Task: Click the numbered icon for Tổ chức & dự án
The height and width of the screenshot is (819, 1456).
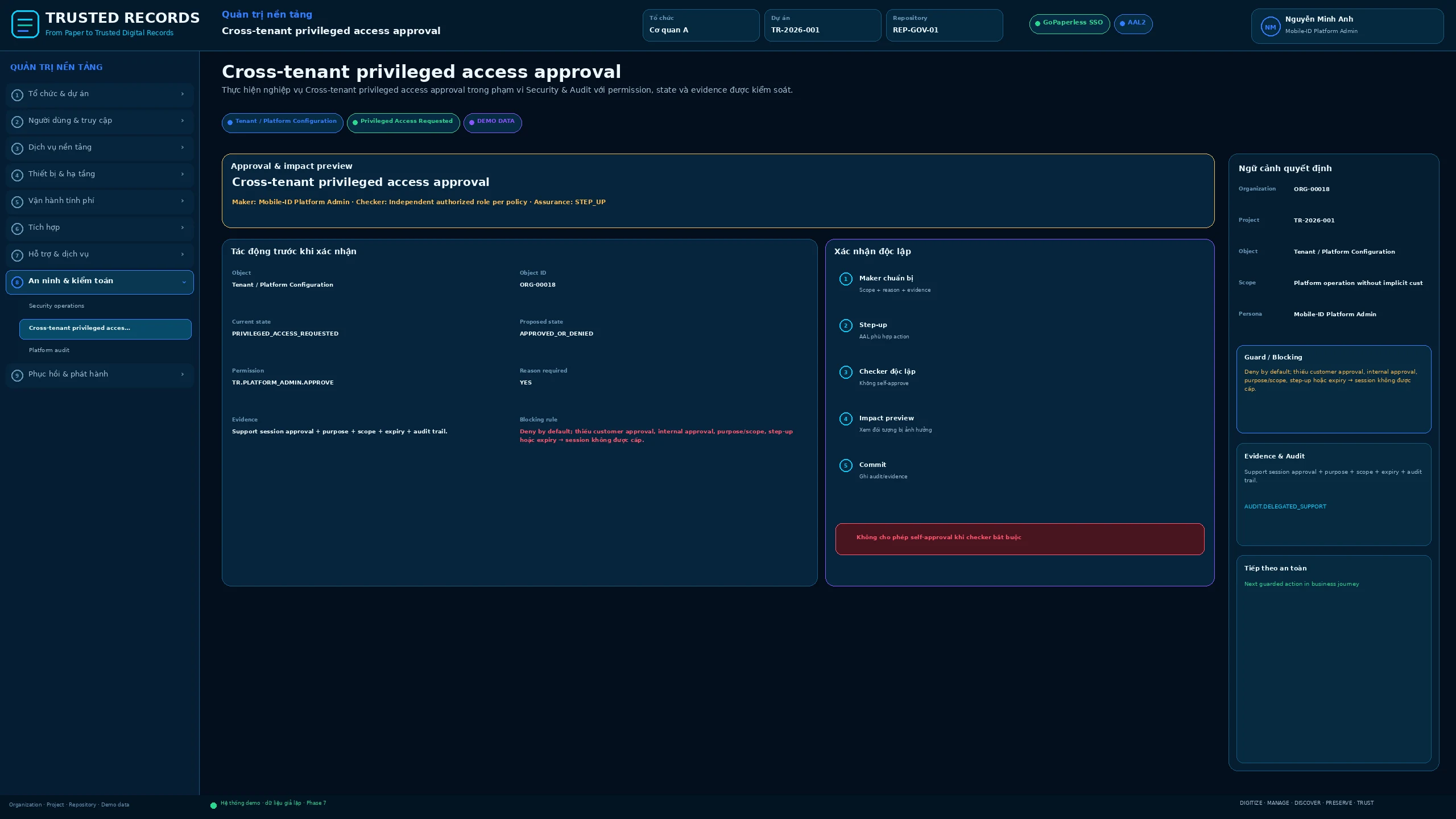Action: [17, 95]
